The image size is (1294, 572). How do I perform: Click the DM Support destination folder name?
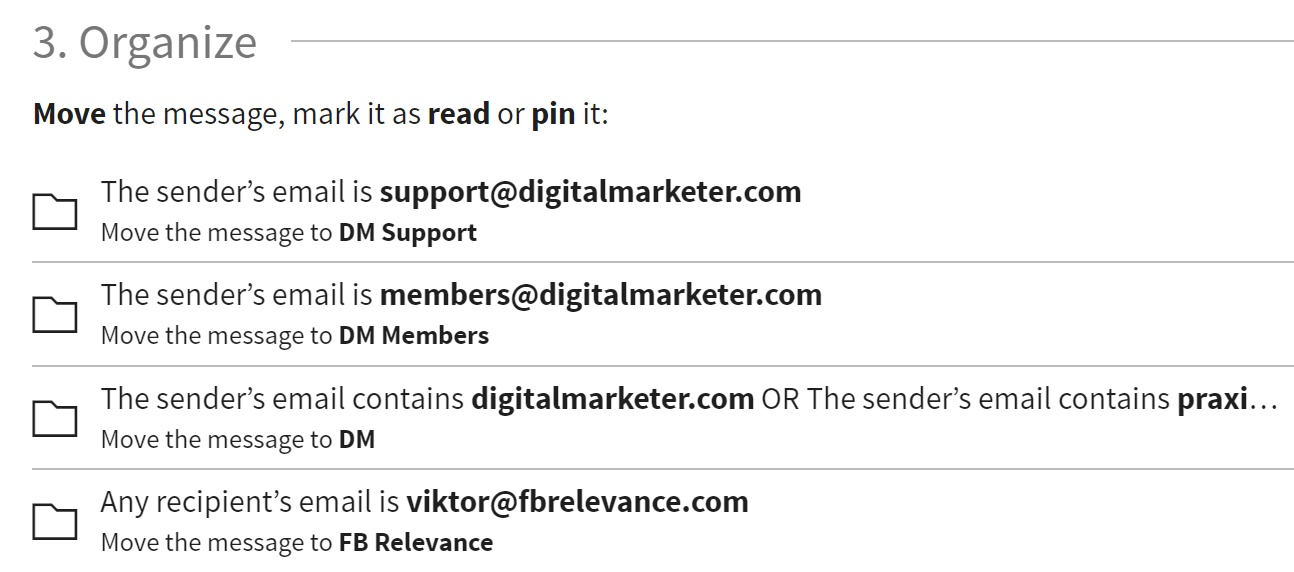point(408,233)
